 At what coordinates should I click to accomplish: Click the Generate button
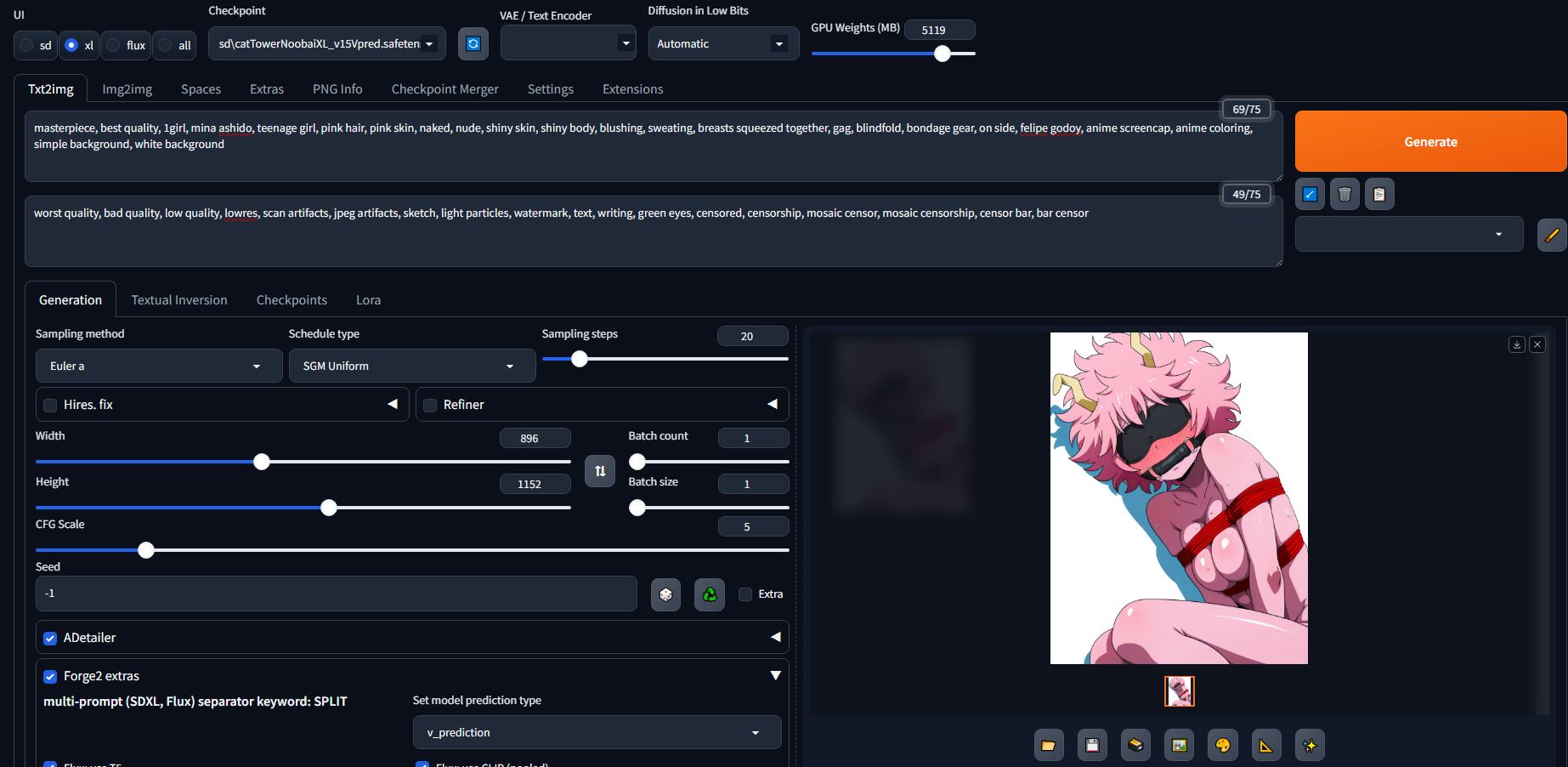click(x=1430, y=141)
